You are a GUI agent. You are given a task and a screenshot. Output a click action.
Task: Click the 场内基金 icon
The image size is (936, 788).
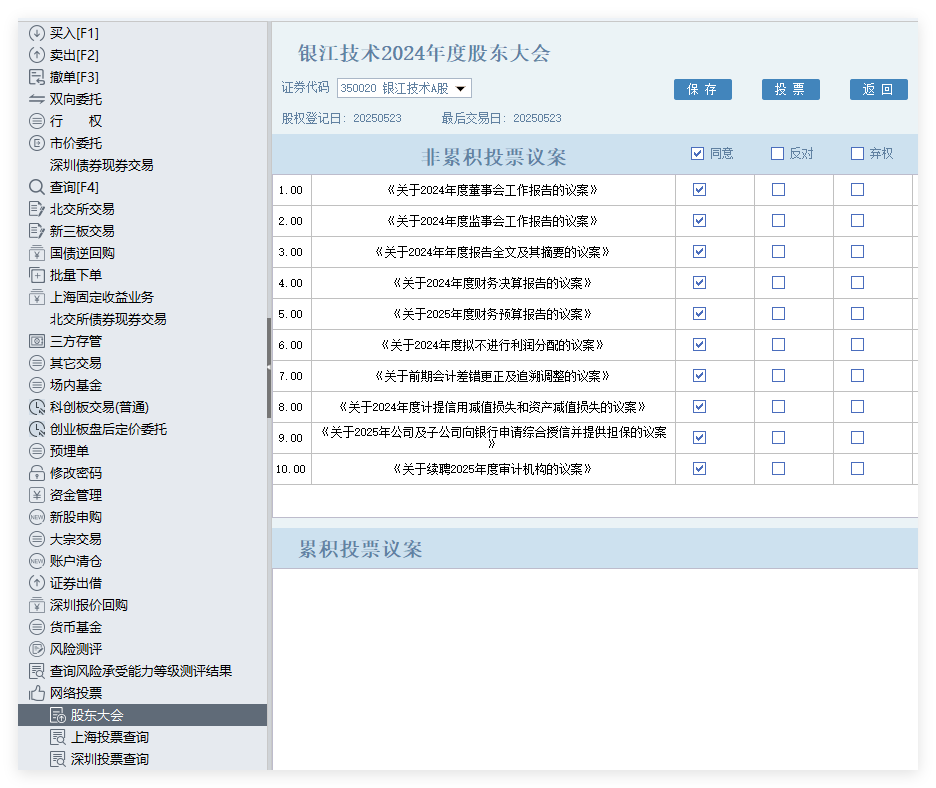click(37, 385)
